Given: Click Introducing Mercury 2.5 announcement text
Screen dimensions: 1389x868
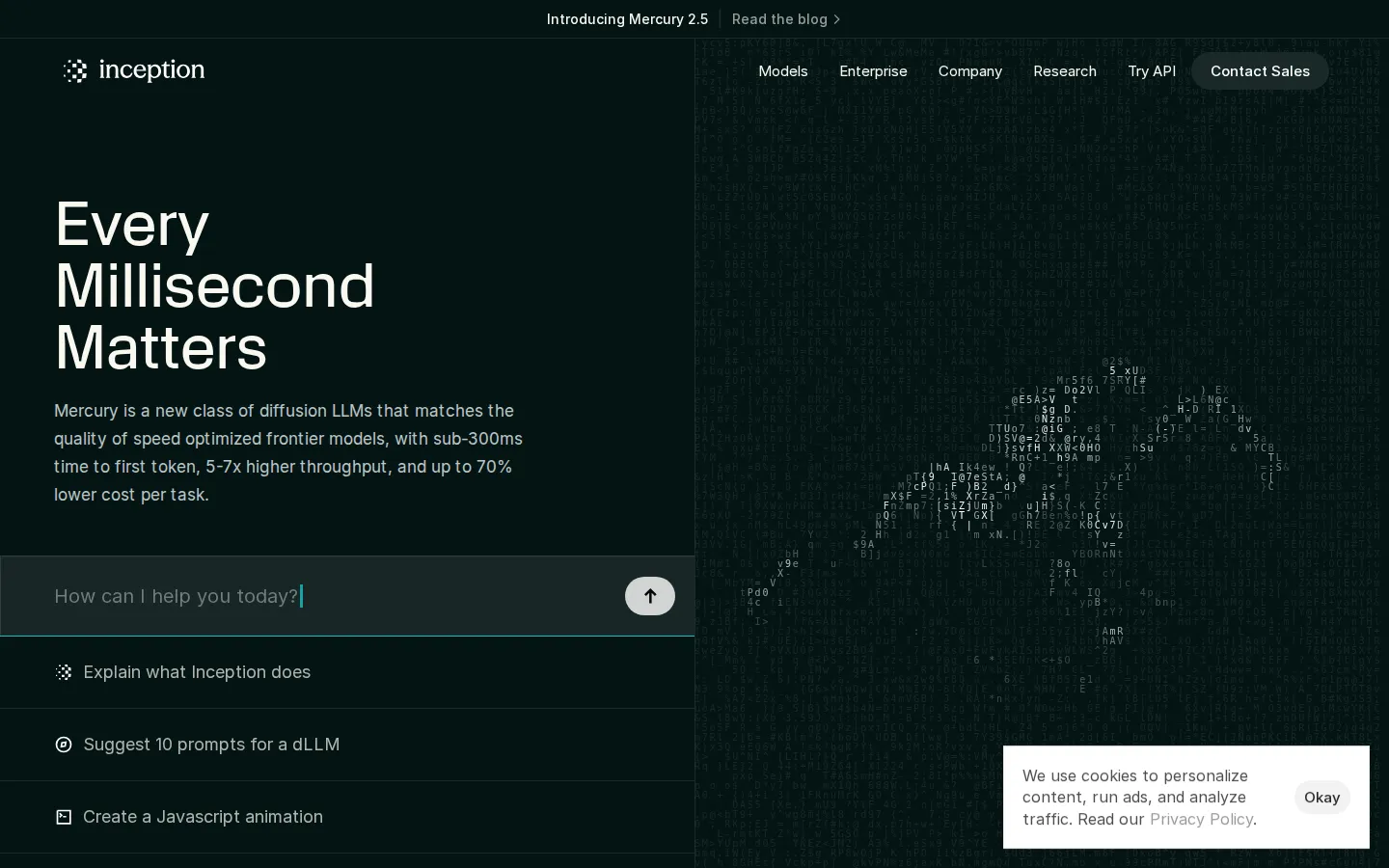Looking at the screenshot, I should (x=627, y=19).
